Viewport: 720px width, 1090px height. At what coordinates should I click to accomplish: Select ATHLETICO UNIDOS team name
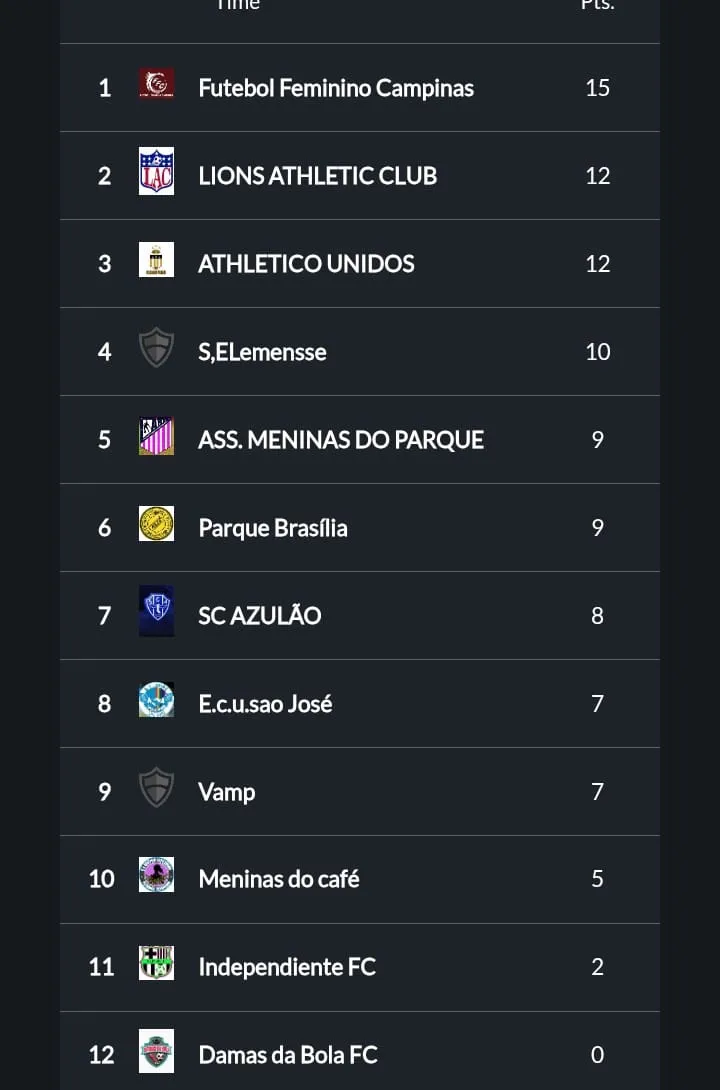tap(306, 264)
